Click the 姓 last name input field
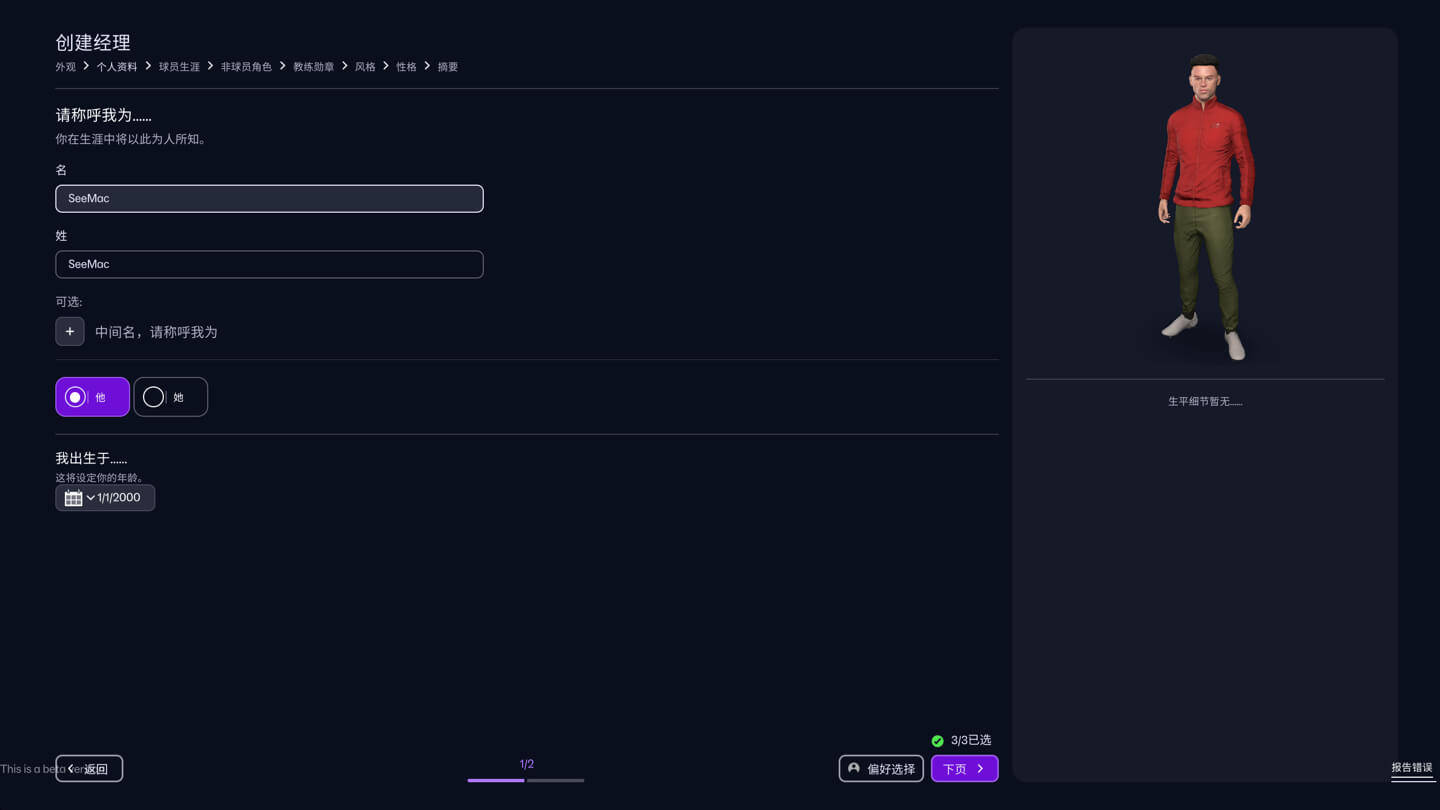Screen dimensions: 1440x810 pyautogui.click(x=269, y=264)
